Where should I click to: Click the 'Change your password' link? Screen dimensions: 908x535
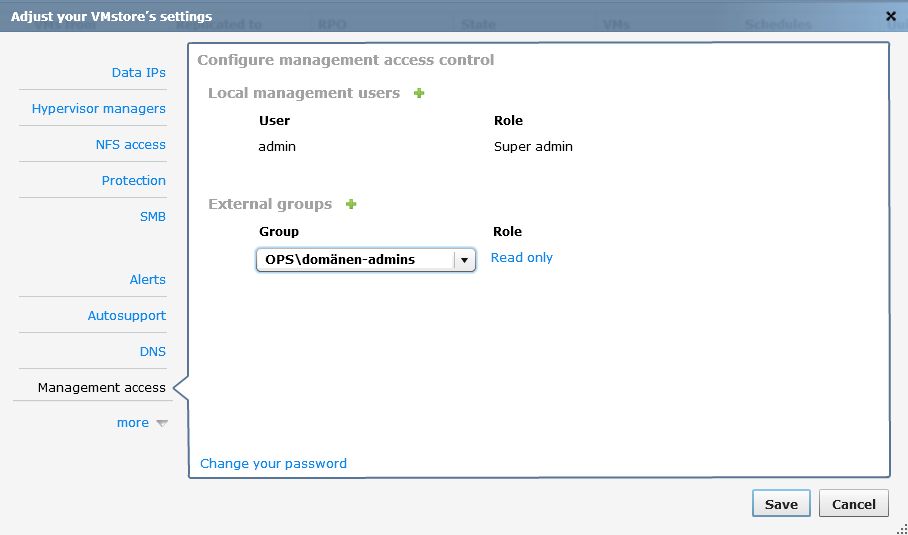pyautogui.click(x=273, y=464)
